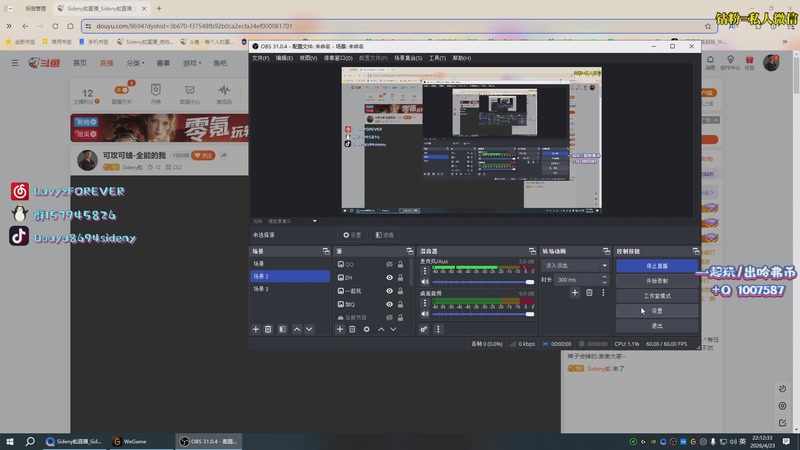This screenshot has height=450, width=800.
Task: Mute 桌面音频 speaker icon
Action: [424, 314]
